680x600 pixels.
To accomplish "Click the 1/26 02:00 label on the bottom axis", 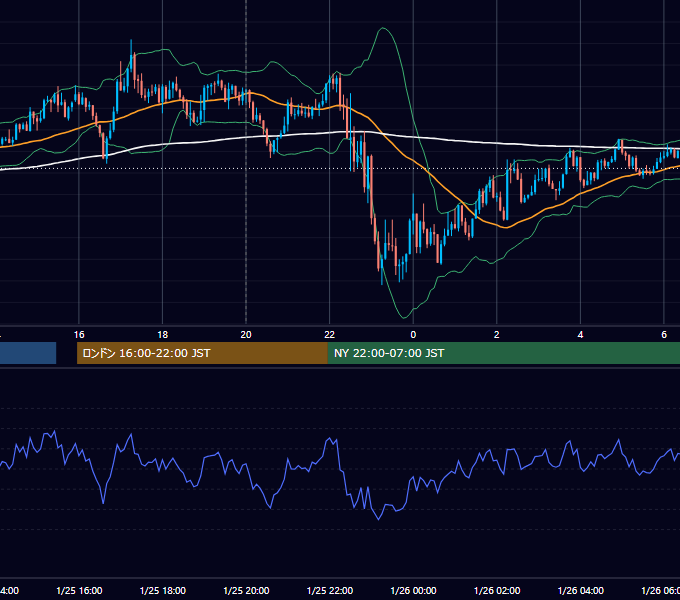I will tap(497, 590).
